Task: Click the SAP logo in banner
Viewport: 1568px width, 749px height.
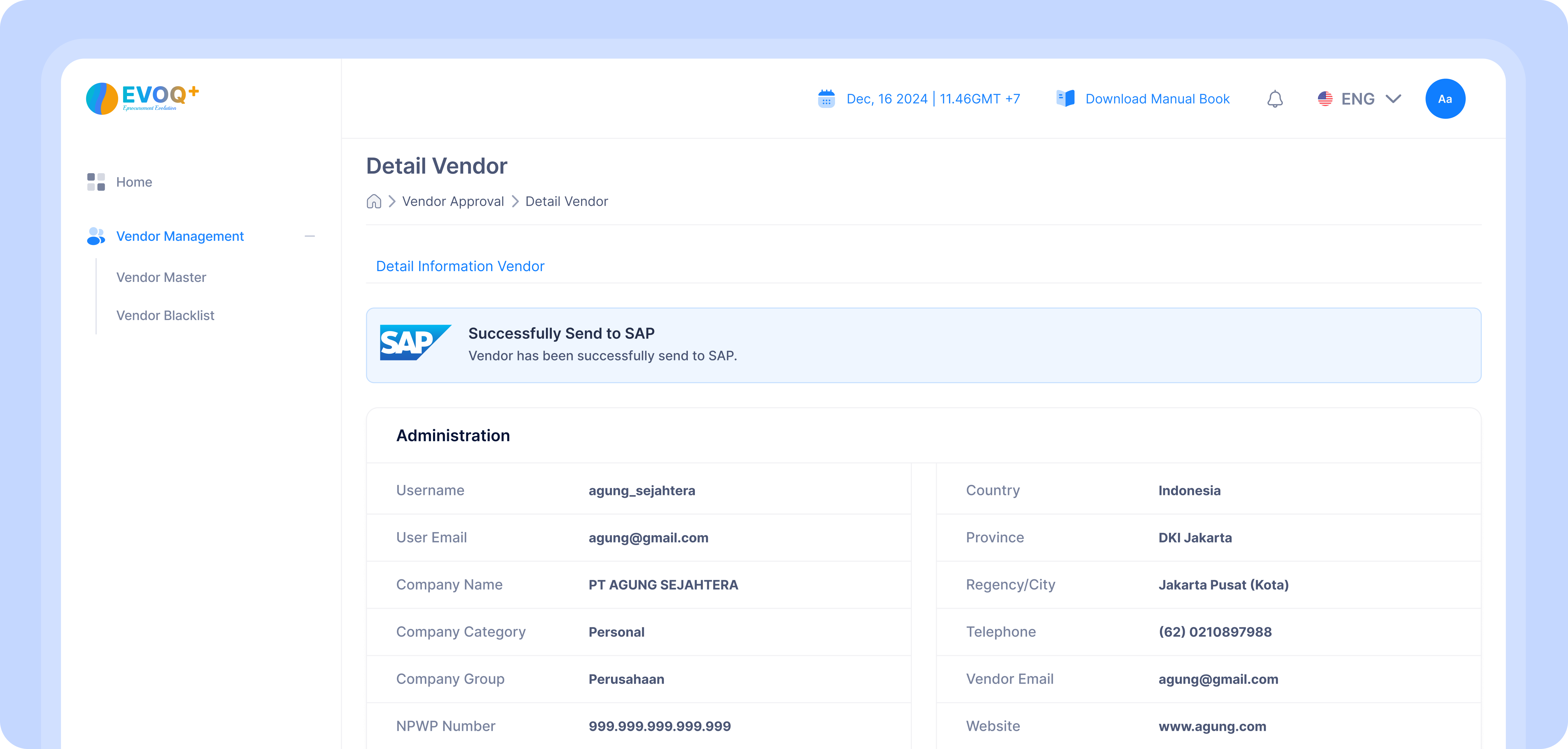Action: coord(415,343)
